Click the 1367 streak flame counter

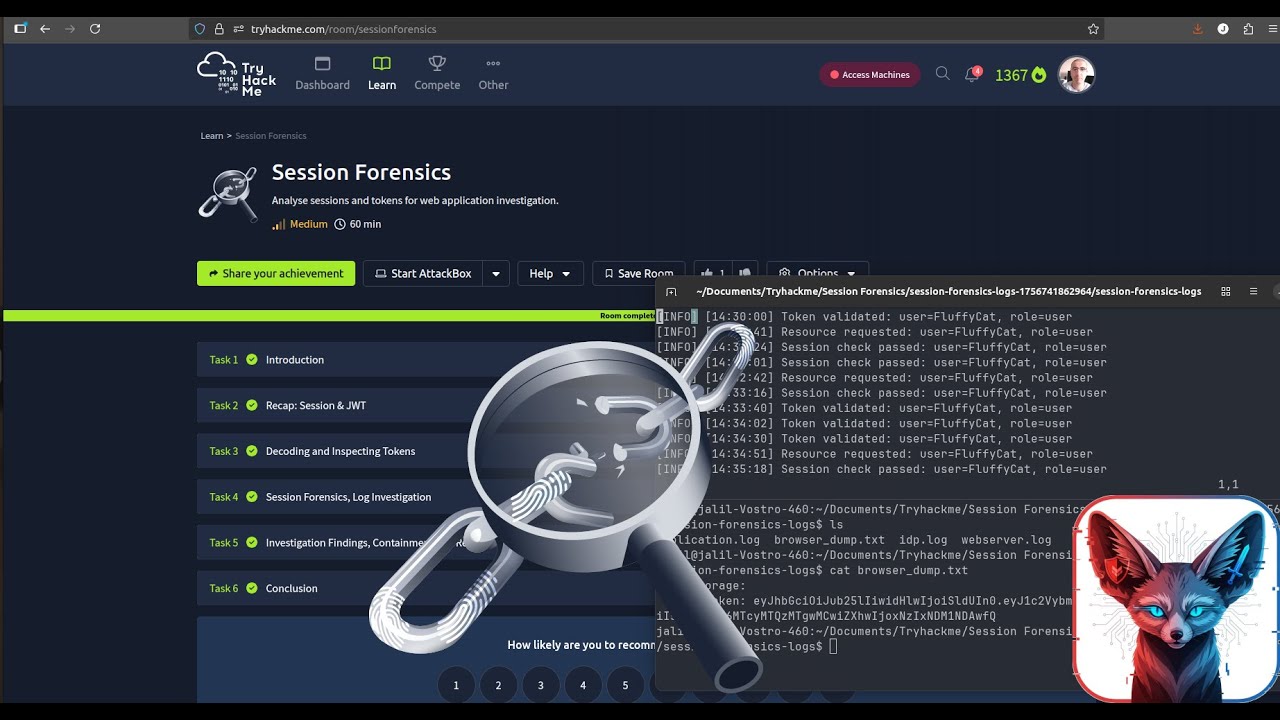[x=1020, y=75]
